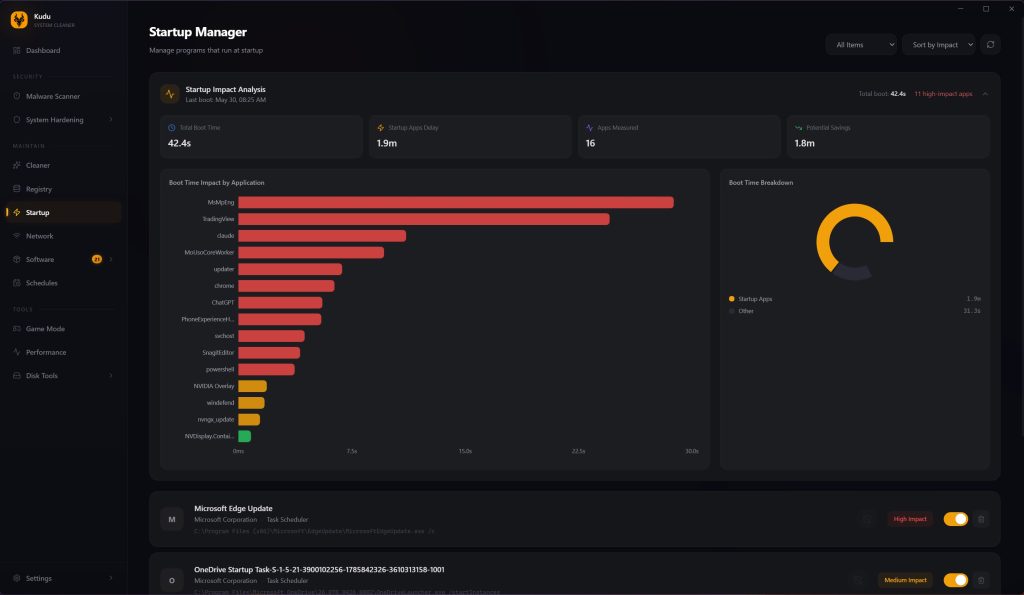Viewport: 1024px width, 595px height.
Task: Open the Dashboard page icon
Action: click(x=16, y=50)
